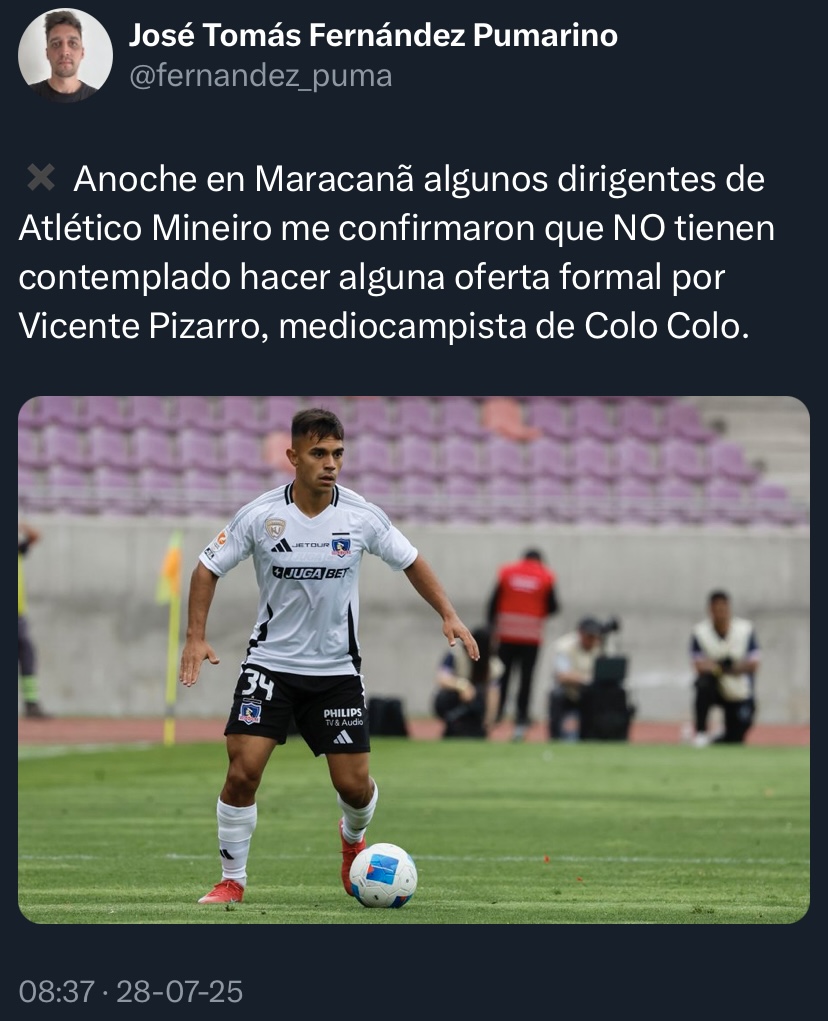The width and height of the screenshot is (828, 1021).
Task: Click the 28-07-25 date
Action: [180, 992]
